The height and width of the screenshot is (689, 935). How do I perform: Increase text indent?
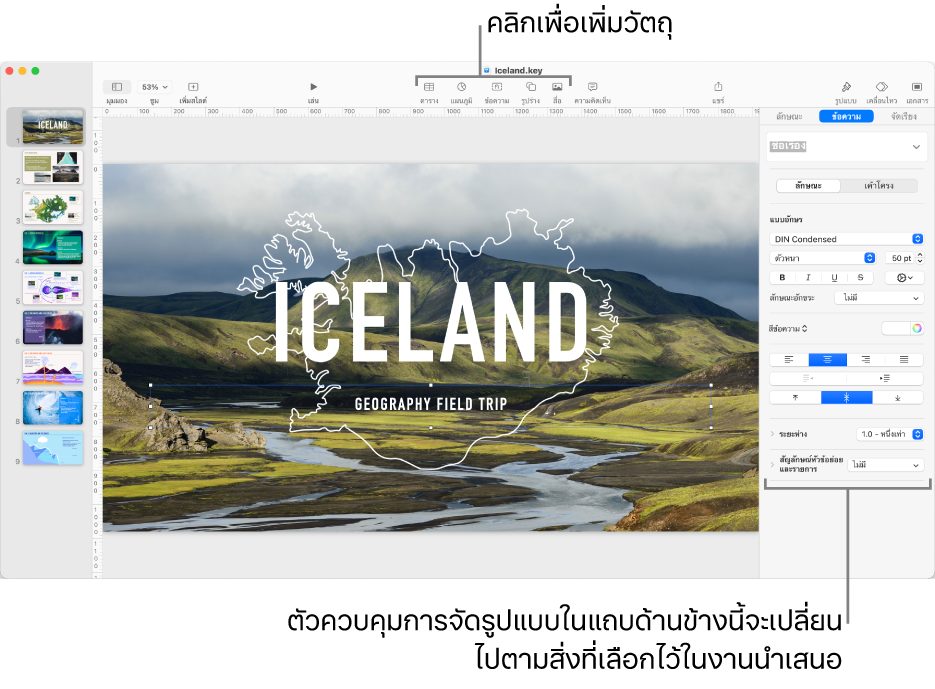[885, 378]
